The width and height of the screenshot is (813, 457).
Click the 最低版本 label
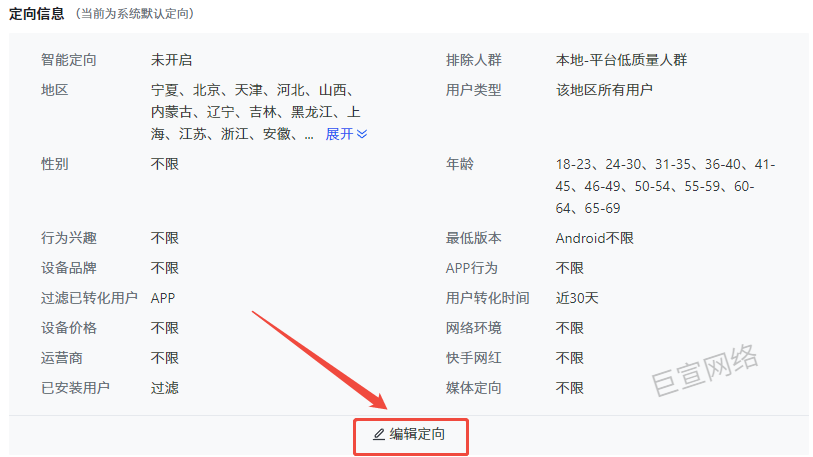pyautogui.click(x=473, y=238)
